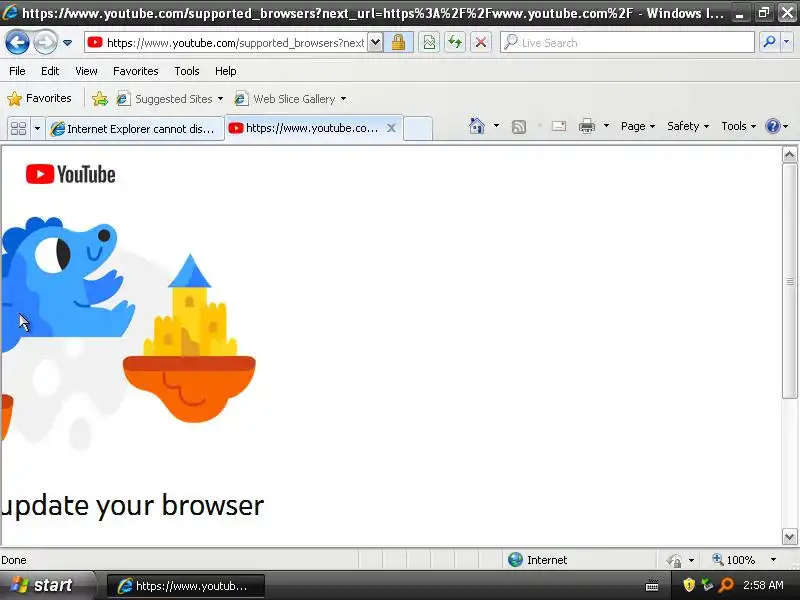This screenshot has width=800, height=600.
Task: Expand the address bar history dropdown
Action: [x=375, y=42]
